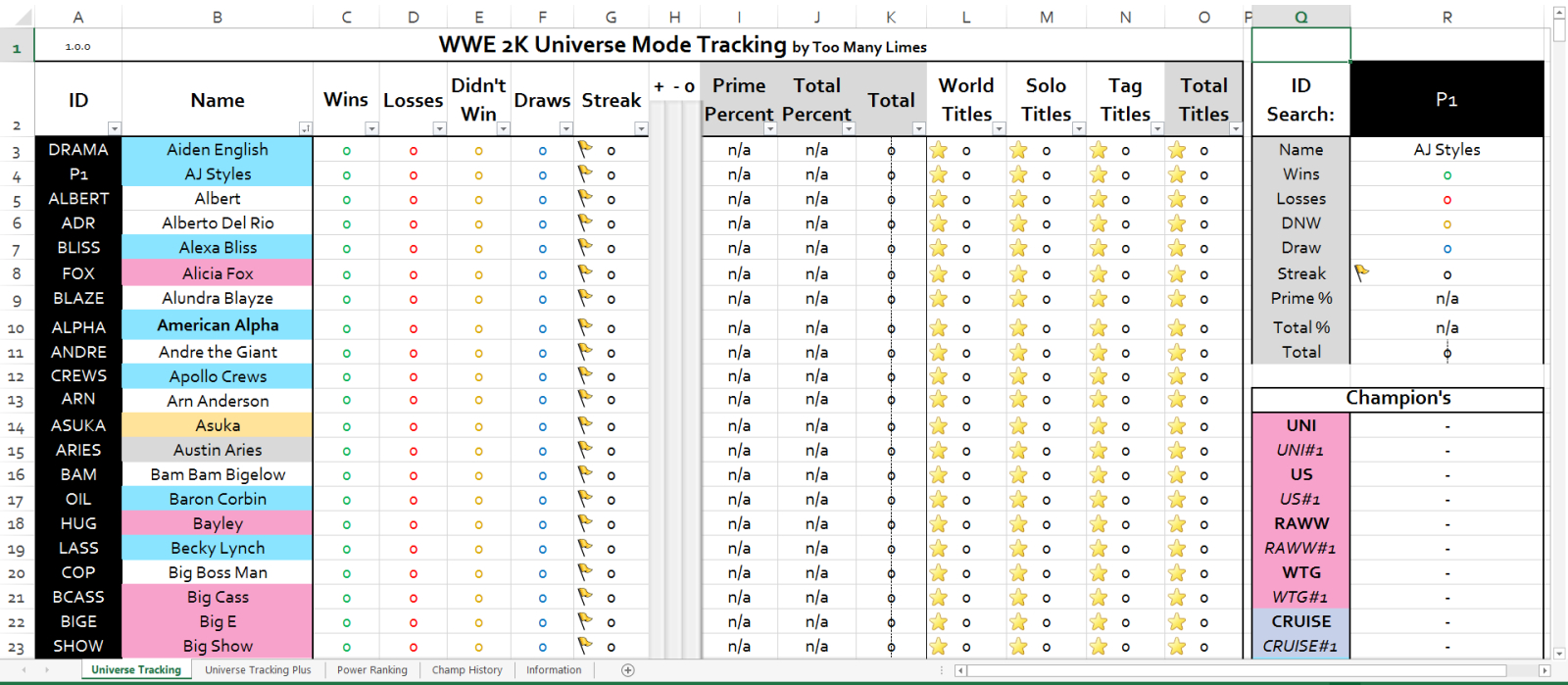Click the World Titles star in American Alpha row

coord(939,327)
